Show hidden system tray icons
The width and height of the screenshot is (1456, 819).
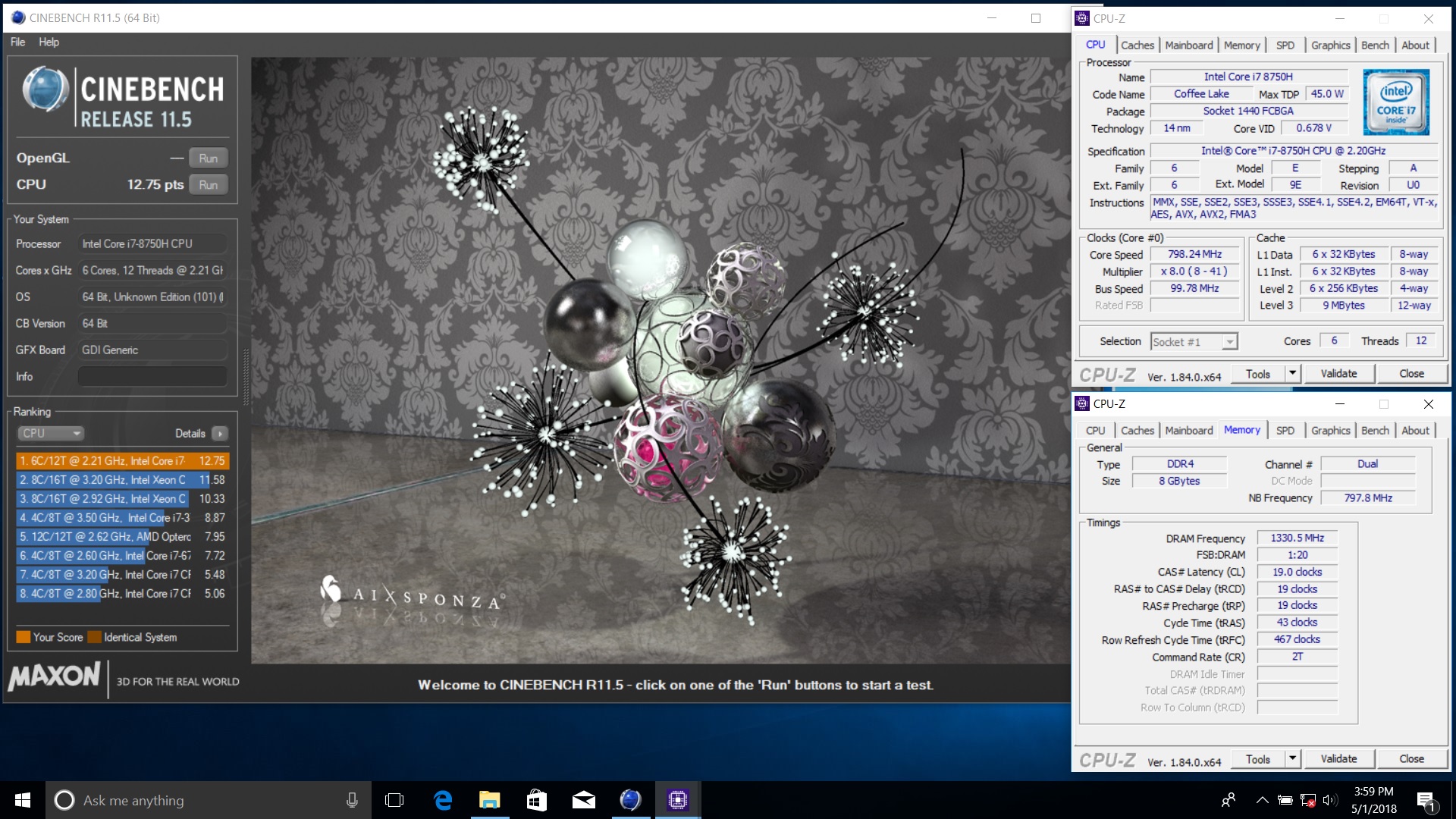click(x=1262, y=800)
